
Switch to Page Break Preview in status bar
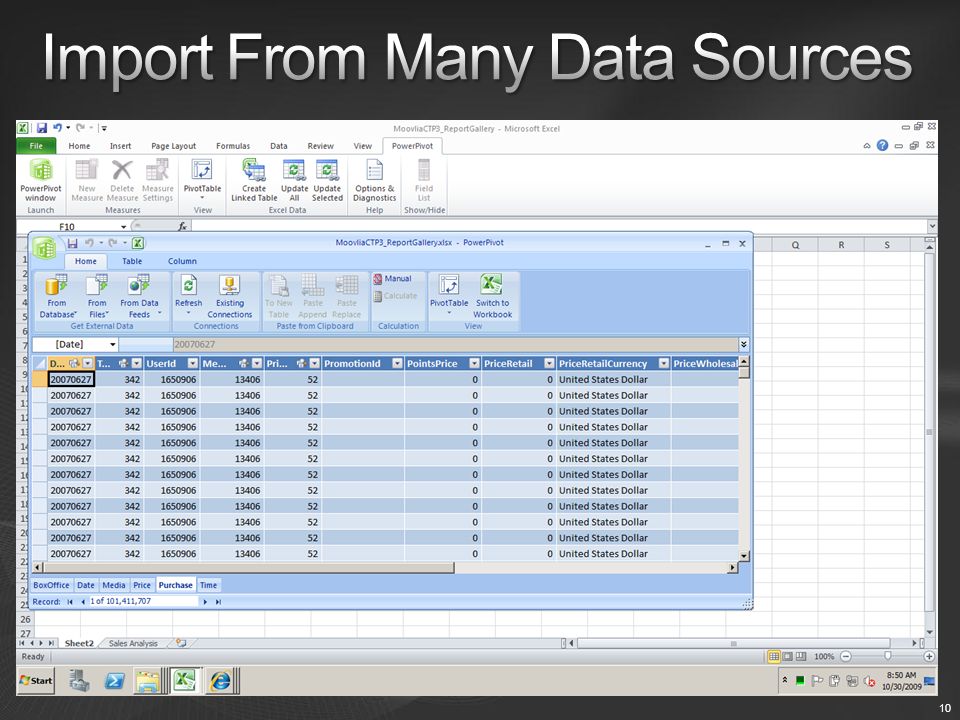(x=801, y=656)
